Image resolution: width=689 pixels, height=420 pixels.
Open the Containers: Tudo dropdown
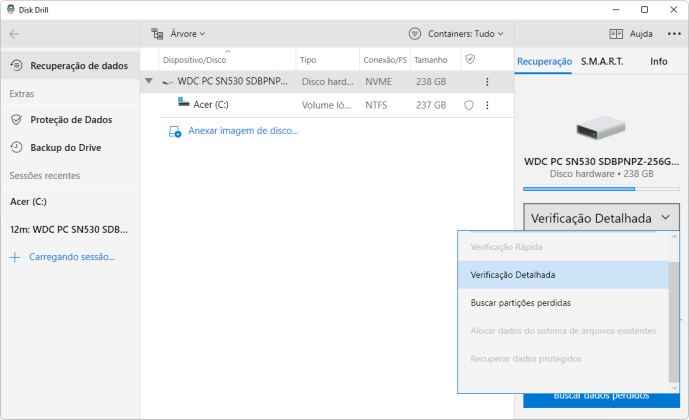466,34
